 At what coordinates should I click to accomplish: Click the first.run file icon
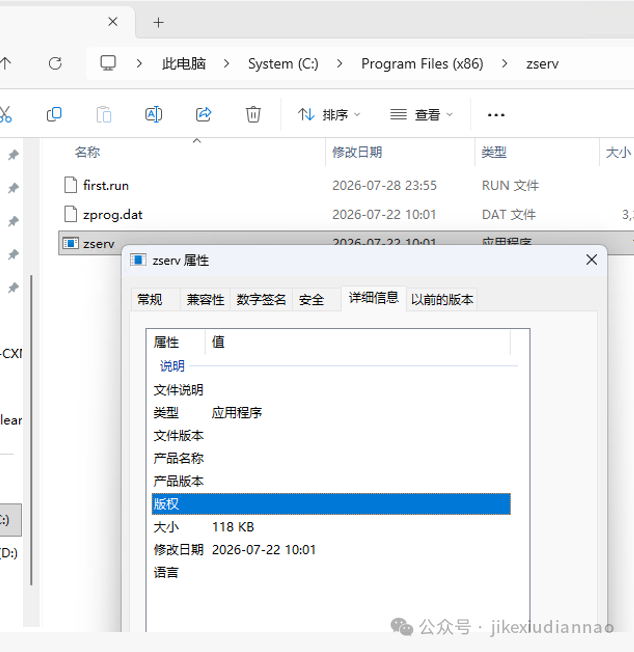tap(71, 185)
